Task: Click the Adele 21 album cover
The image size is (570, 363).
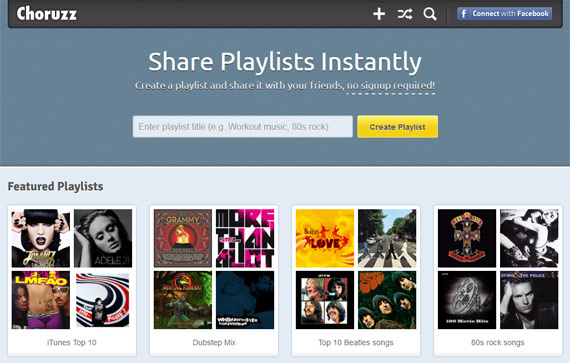Action: (x=103, y=238)
